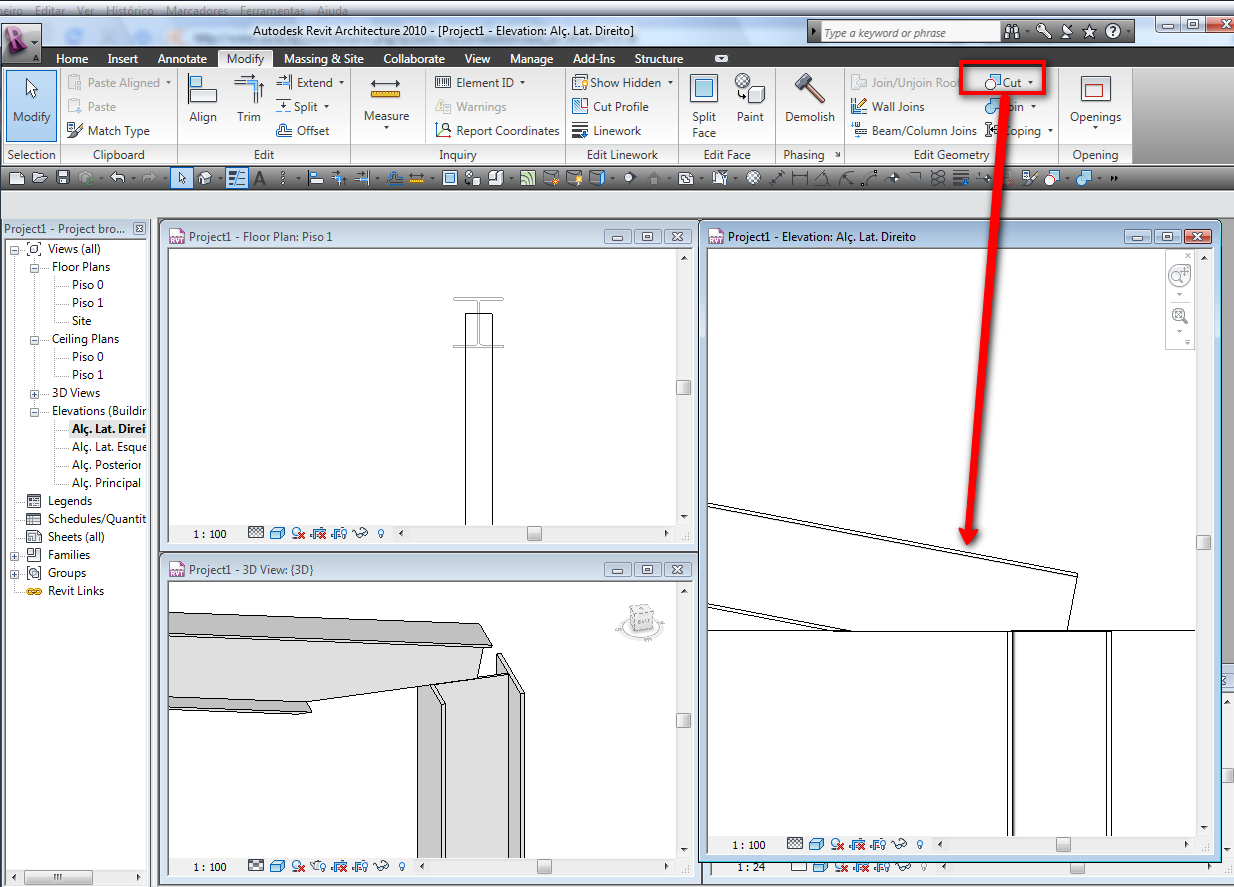Toggle Reveal Hidden Elements lightbulb in Floor Plan view

[x=381, y=534]
